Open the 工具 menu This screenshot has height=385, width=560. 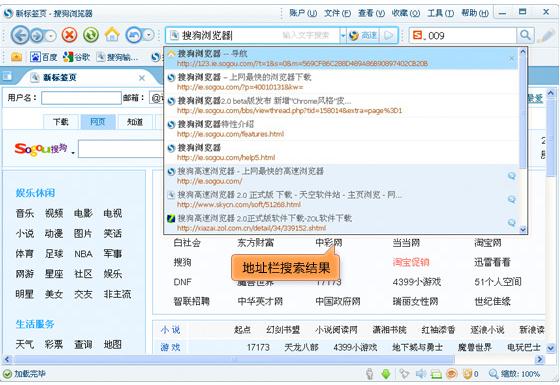(x=440, y=13)
